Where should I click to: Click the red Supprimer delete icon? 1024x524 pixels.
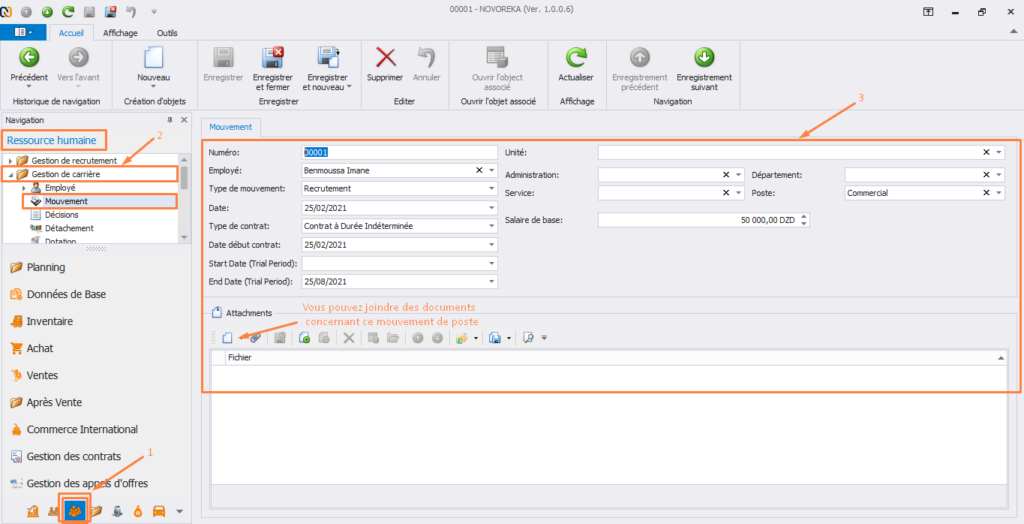click(x=386, y=57)
